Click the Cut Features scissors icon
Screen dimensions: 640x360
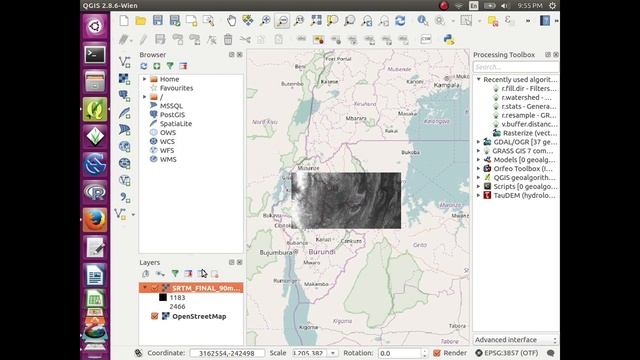[x=245, y=39]
